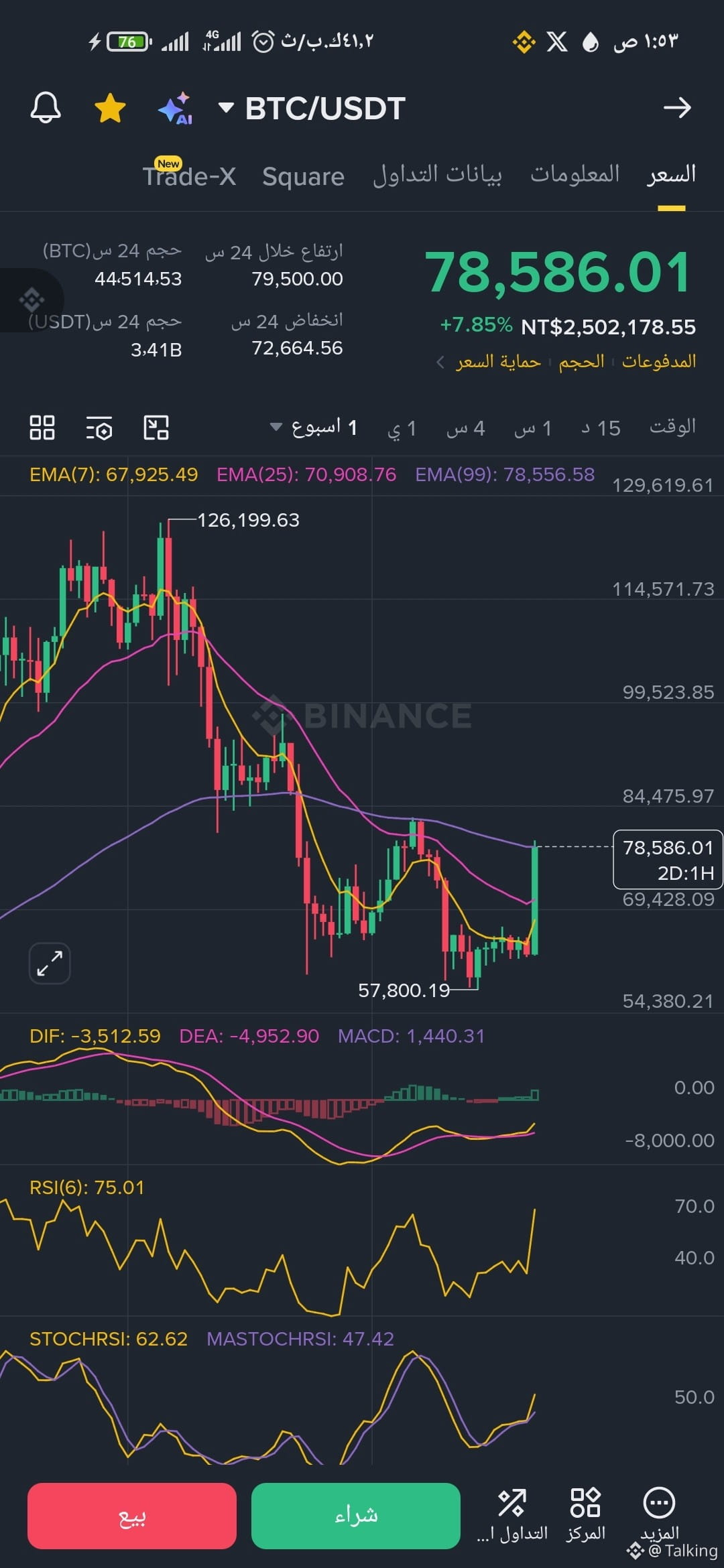Image resolution: width=724 pixels, height=1568 pixels.
Task: Tap the 24h high value 79,500.00
Action: (x=297, y=279)
